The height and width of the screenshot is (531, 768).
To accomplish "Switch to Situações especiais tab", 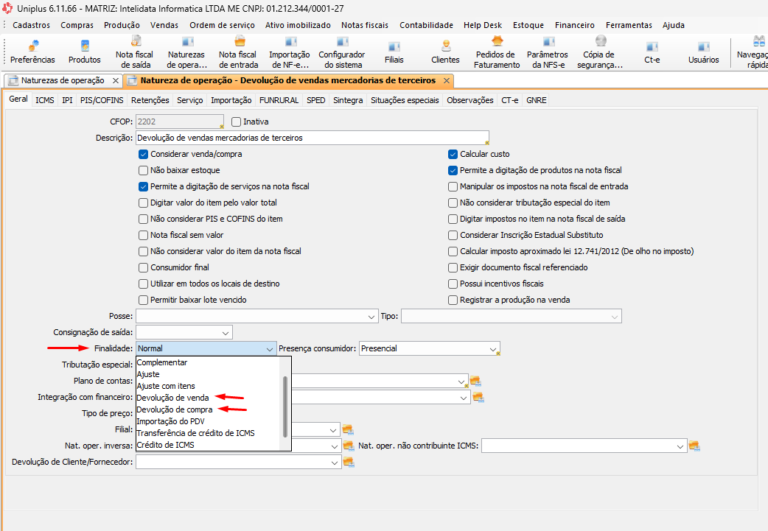I will coord(405,100).
